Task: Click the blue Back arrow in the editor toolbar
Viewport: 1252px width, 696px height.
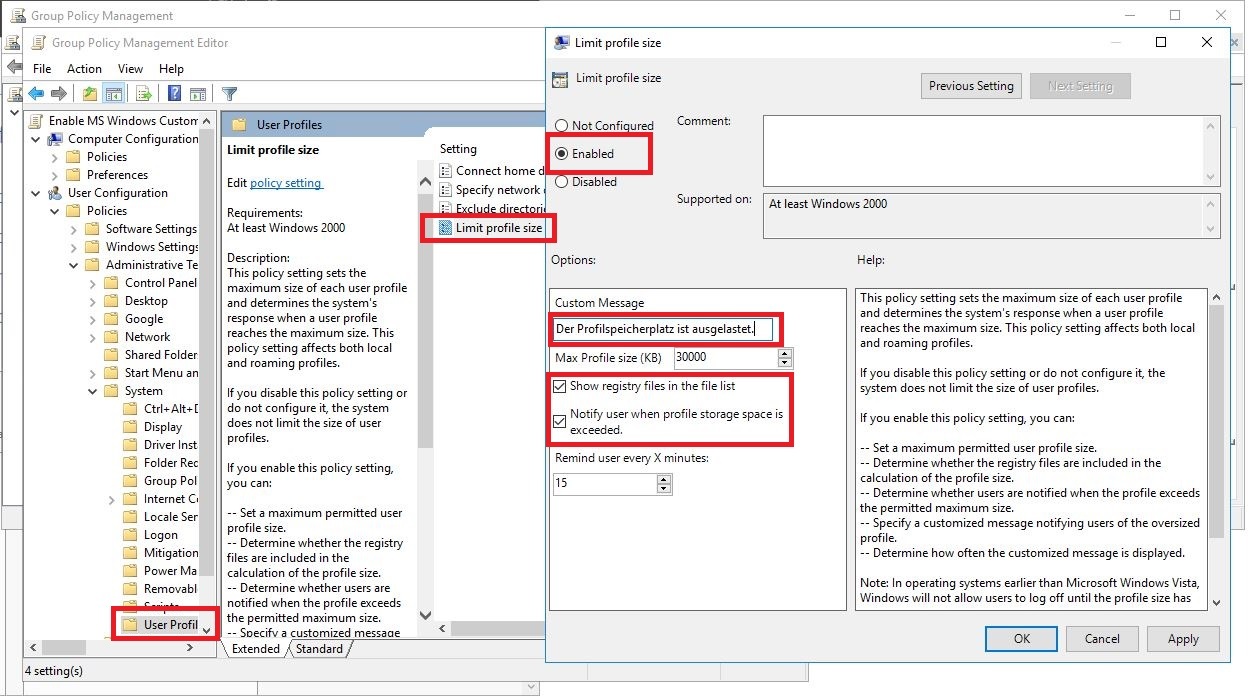Action: pyautogui.click(x=36, y=93)
